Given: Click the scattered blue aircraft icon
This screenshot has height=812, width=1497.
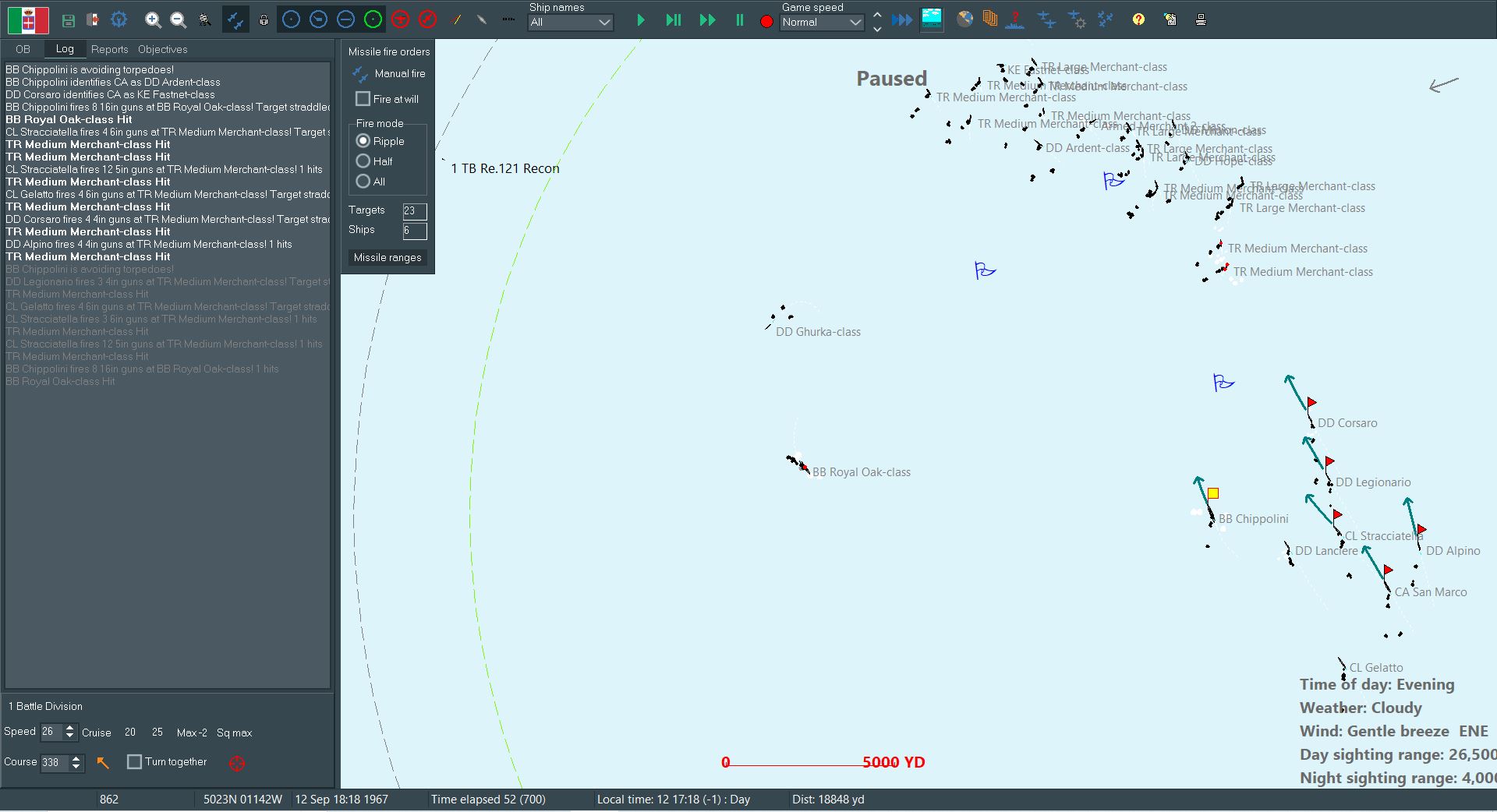Looking at the screenshot, I should 1106,19.
